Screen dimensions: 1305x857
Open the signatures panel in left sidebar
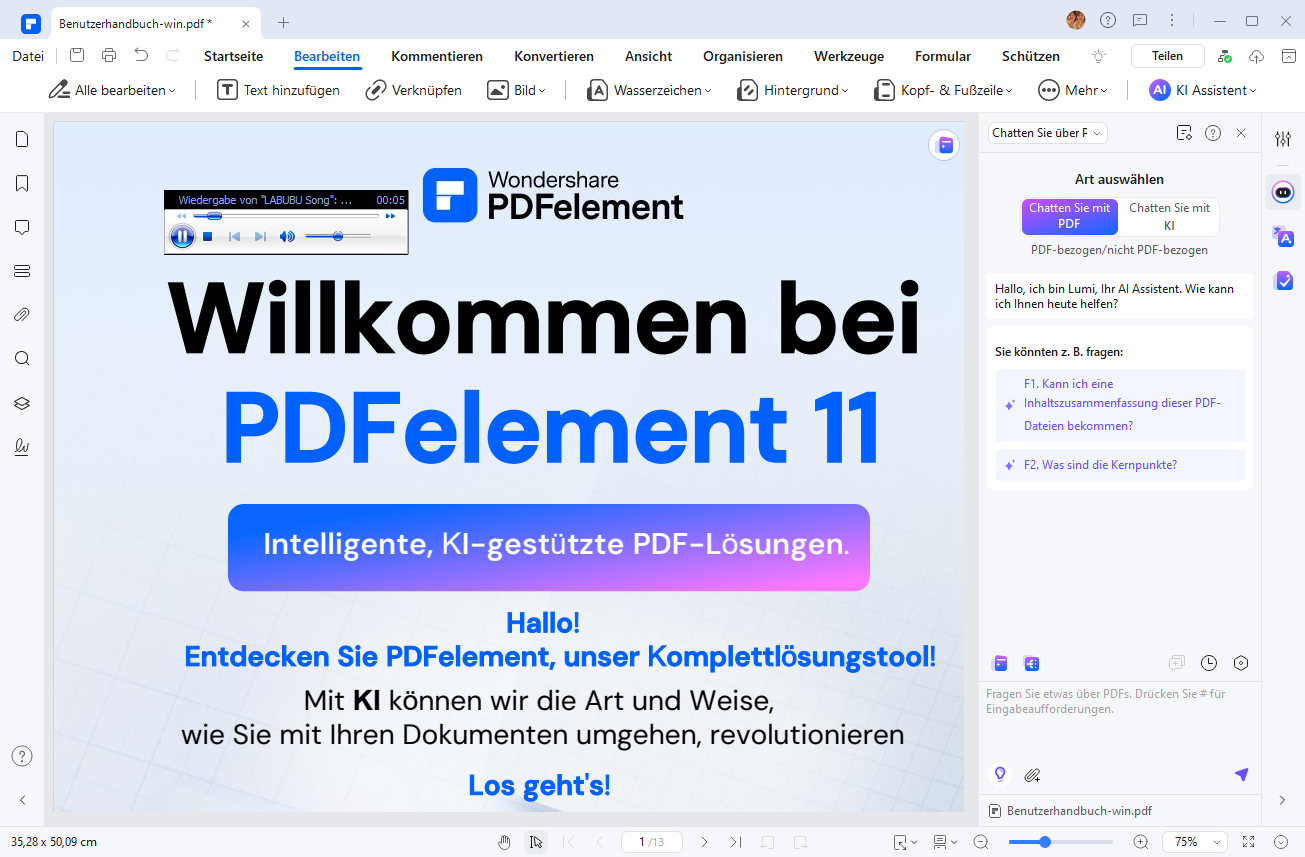(x=22, y=447)
